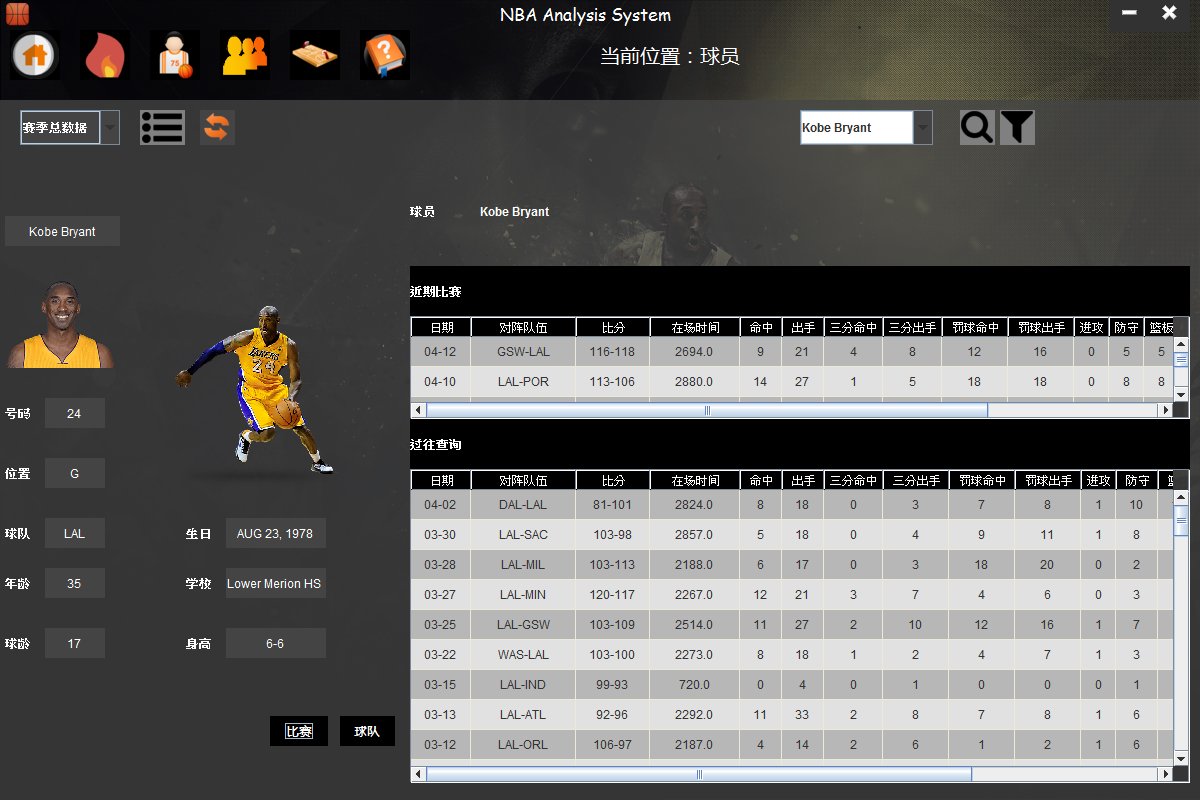Click the 对阵队伍 header in recent games table

coord(524,327)
